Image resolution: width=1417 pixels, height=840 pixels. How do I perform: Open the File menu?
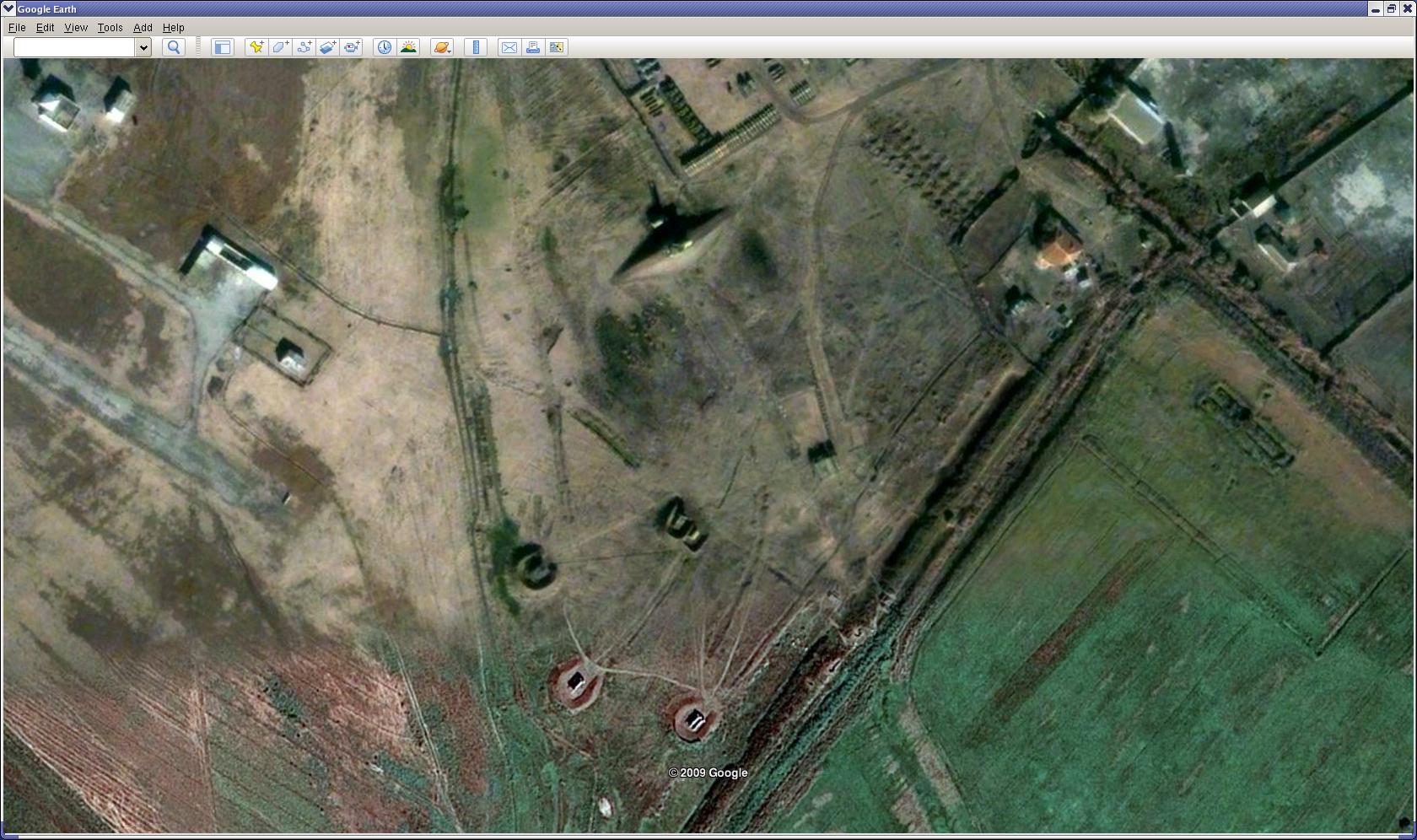click(x=17, y=27)
